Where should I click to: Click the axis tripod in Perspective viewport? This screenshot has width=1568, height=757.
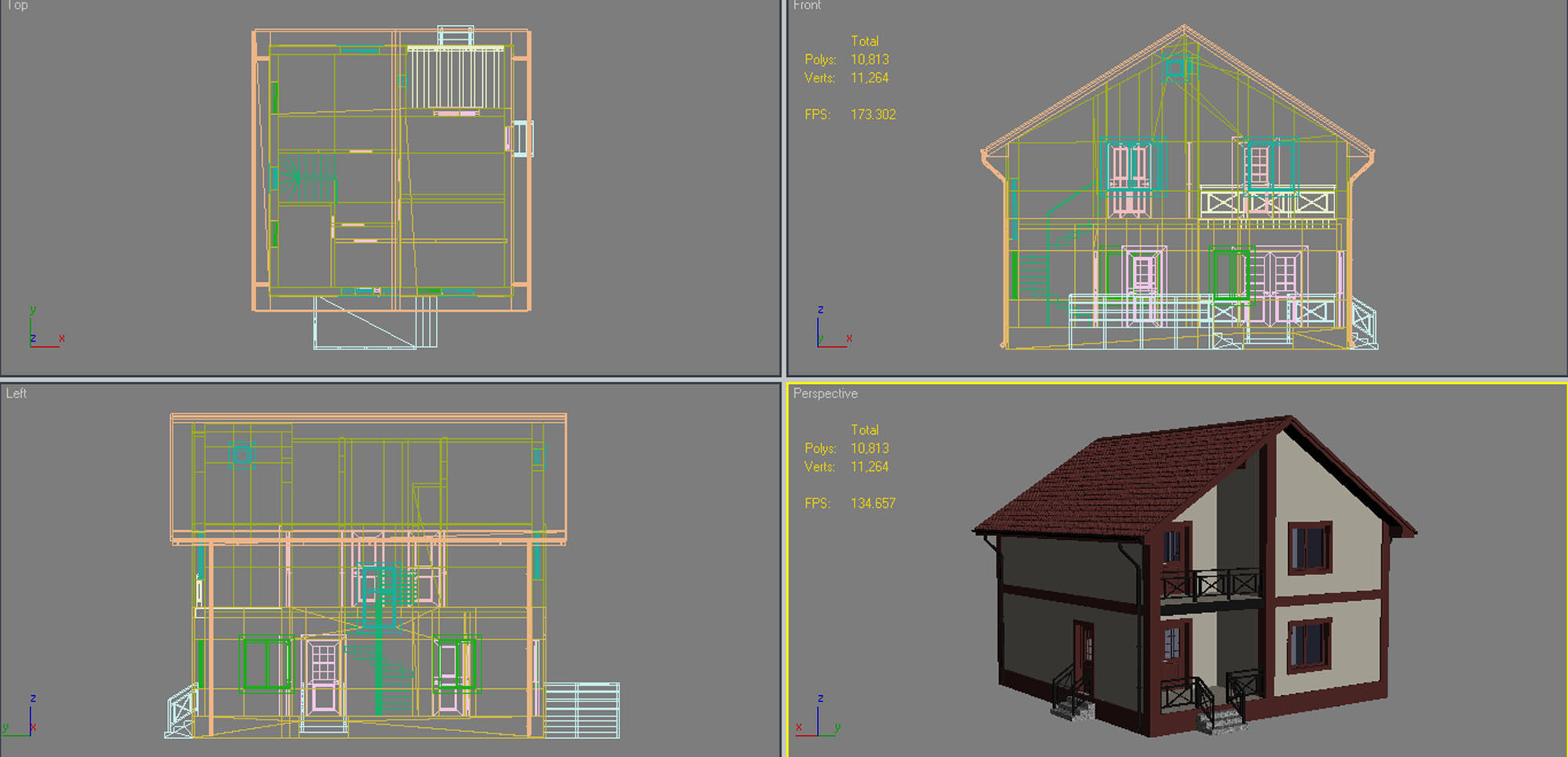[x=818, y=715]
